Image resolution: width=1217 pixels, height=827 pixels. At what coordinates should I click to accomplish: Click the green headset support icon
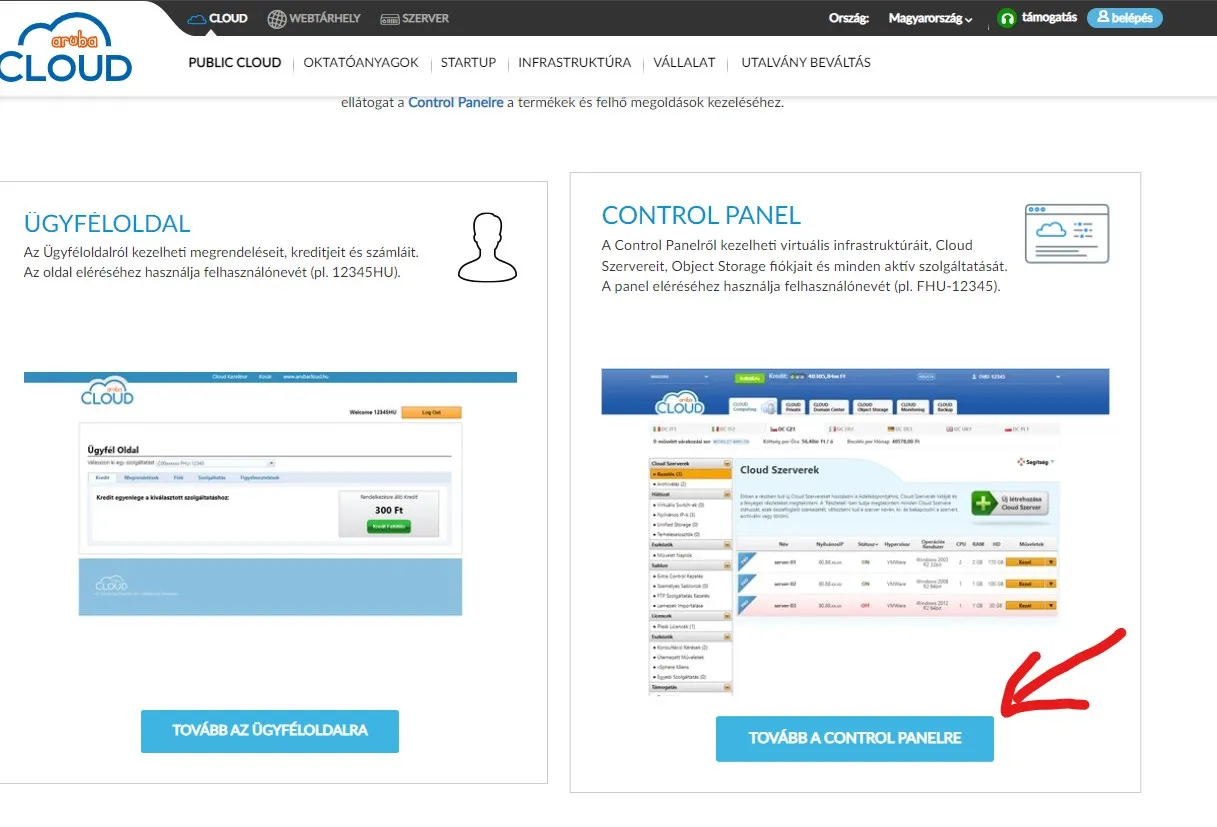tap(1007, 18)
